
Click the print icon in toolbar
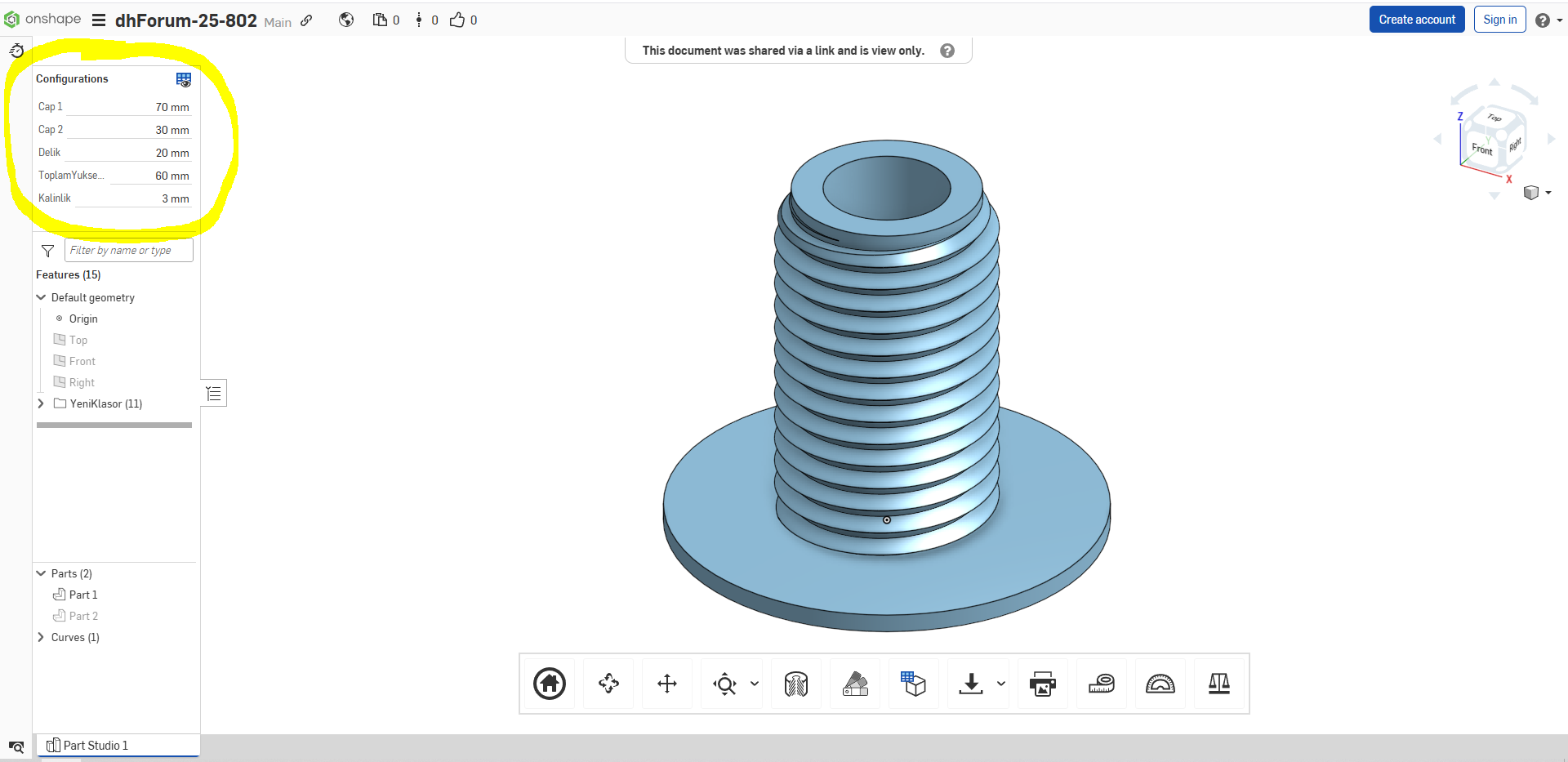coord(1042,684)
